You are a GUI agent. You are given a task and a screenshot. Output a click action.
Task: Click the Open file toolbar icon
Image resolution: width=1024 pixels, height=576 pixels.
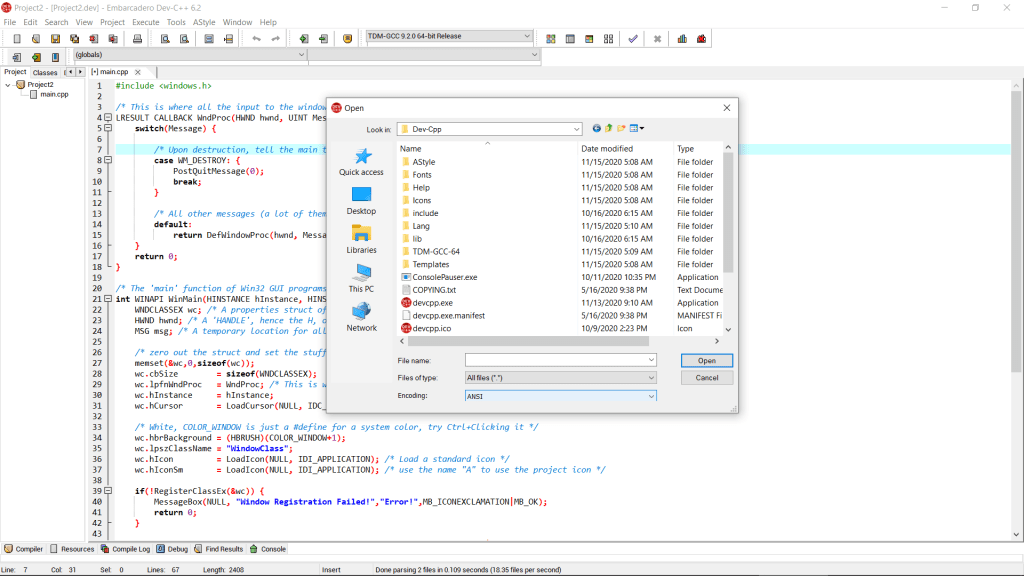(x=36, y=39)
